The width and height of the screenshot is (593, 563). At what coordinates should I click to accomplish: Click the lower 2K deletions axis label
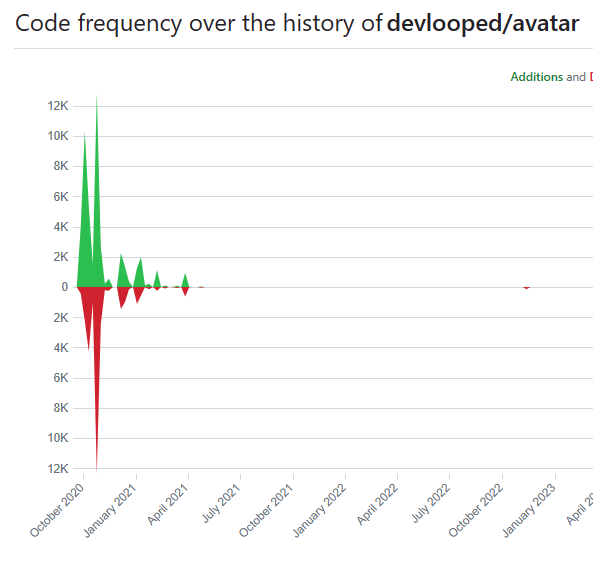pyautogui.click(x=61, y=318)
